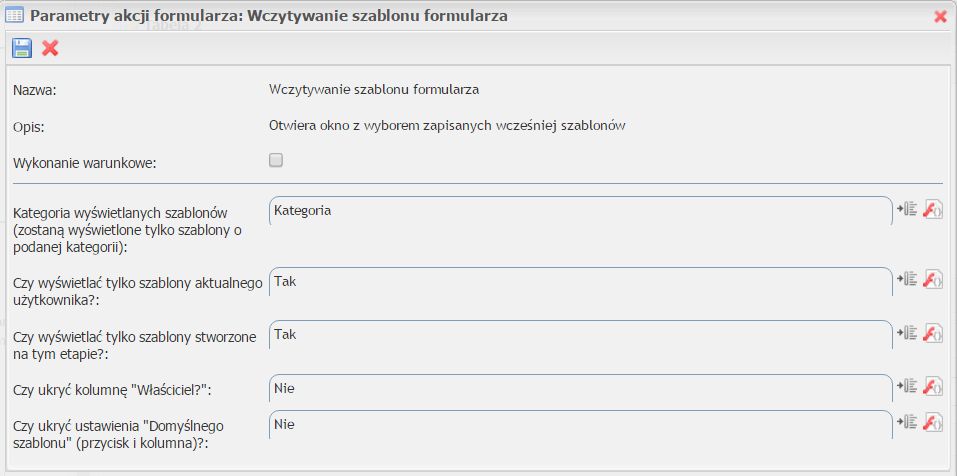The height and width of the screenshot is (476, 957).
Task: Click the red X cancel icon in the toolbar
Action: [x=50, y=47]
